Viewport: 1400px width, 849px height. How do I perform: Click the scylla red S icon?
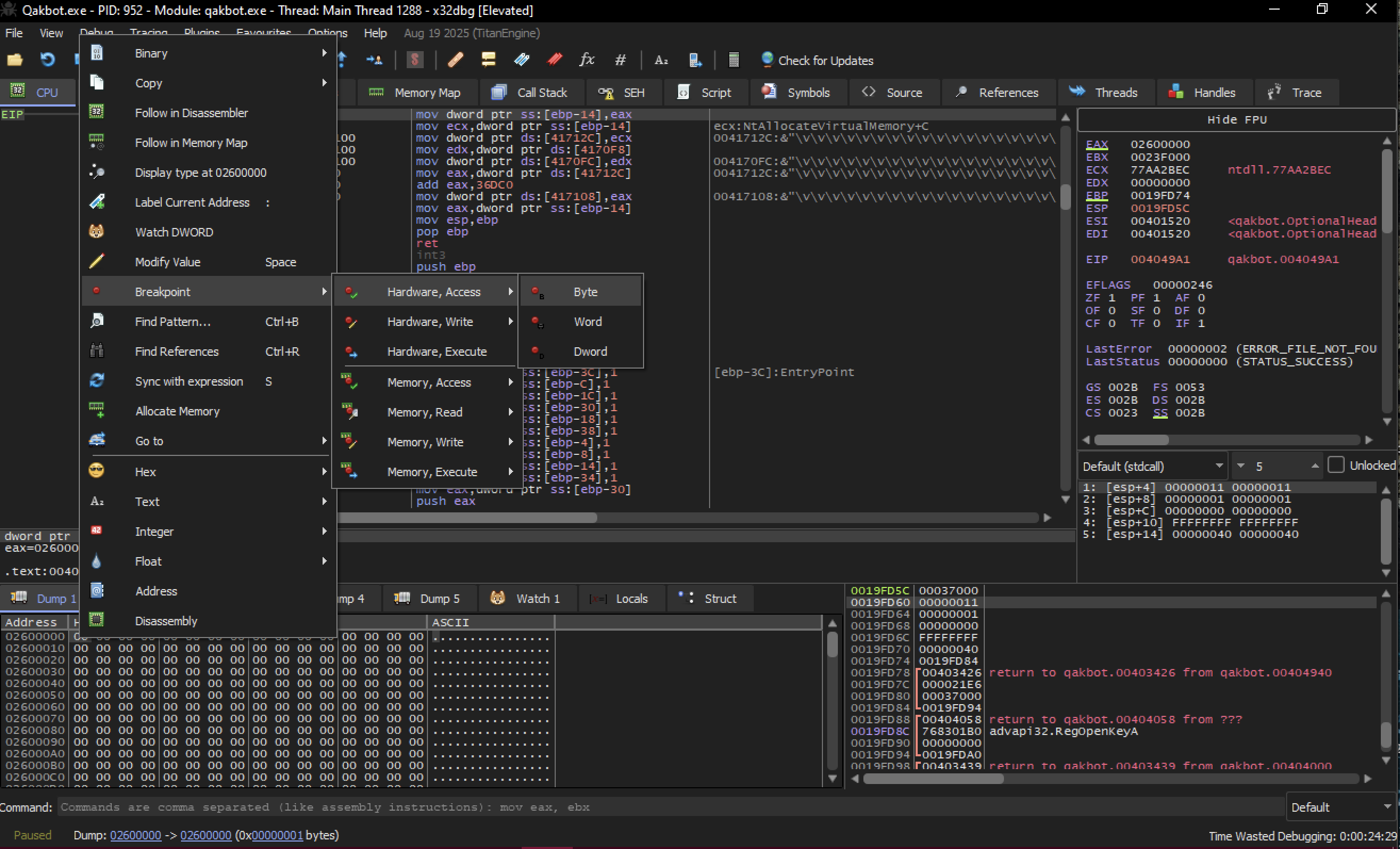coord(415,59)
